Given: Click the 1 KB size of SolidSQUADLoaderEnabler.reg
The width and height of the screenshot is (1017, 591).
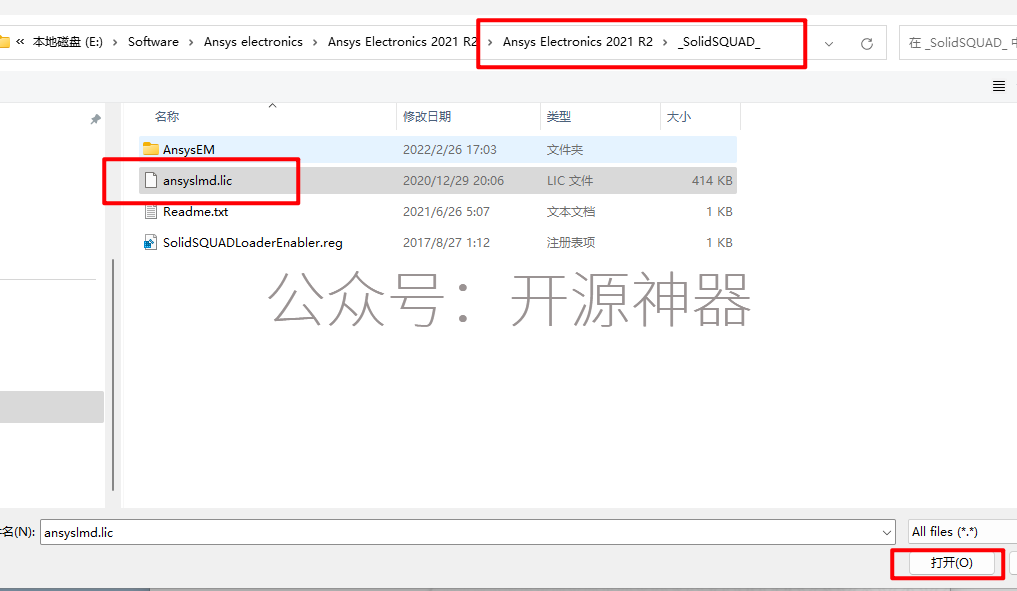Looking at the screenshot, I should (x=719, y=243).
